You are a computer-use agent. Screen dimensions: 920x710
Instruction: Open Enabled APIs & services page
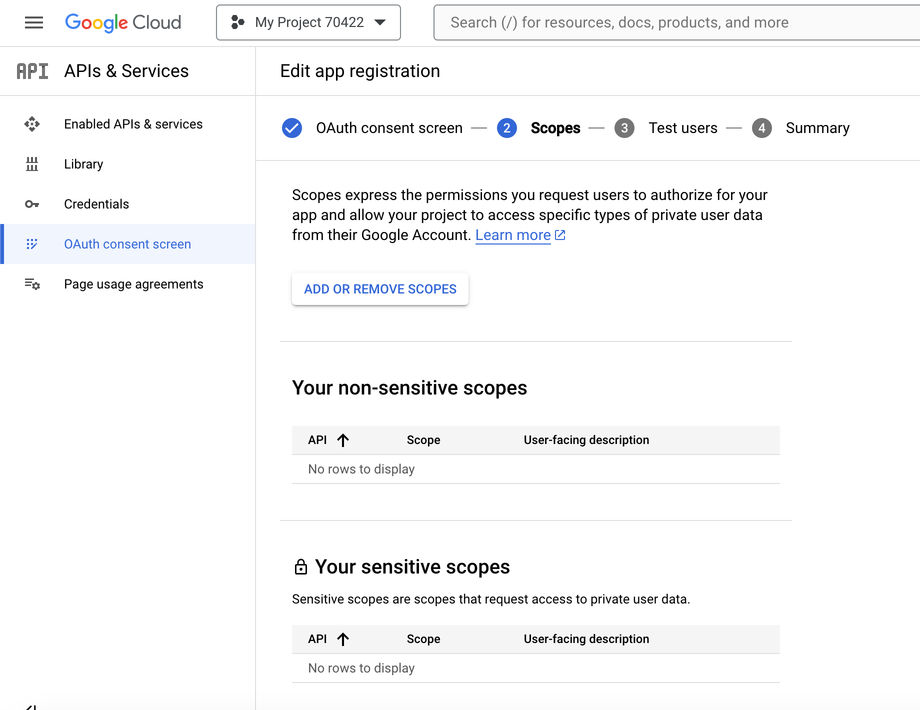tap(133, 124)
